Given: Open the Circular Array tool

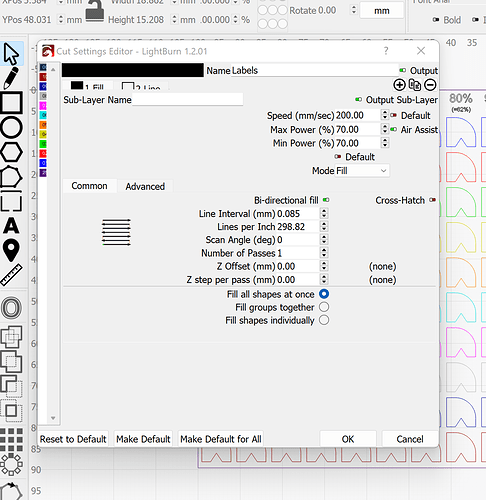Looking at the screenshot, I should click(12, 464).
